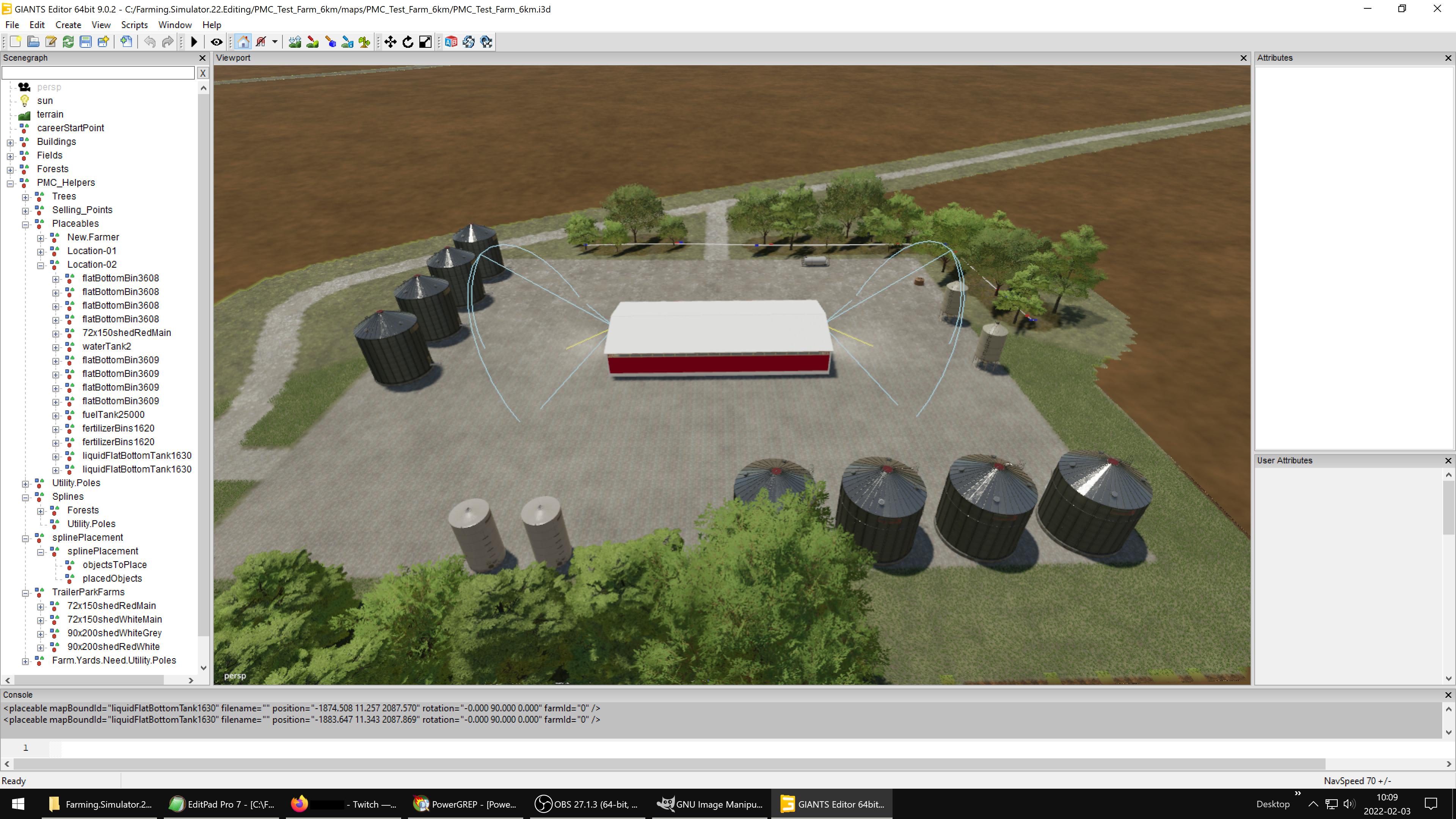
Task: Select the fuelTank25000 item
Action: (113, 414)
